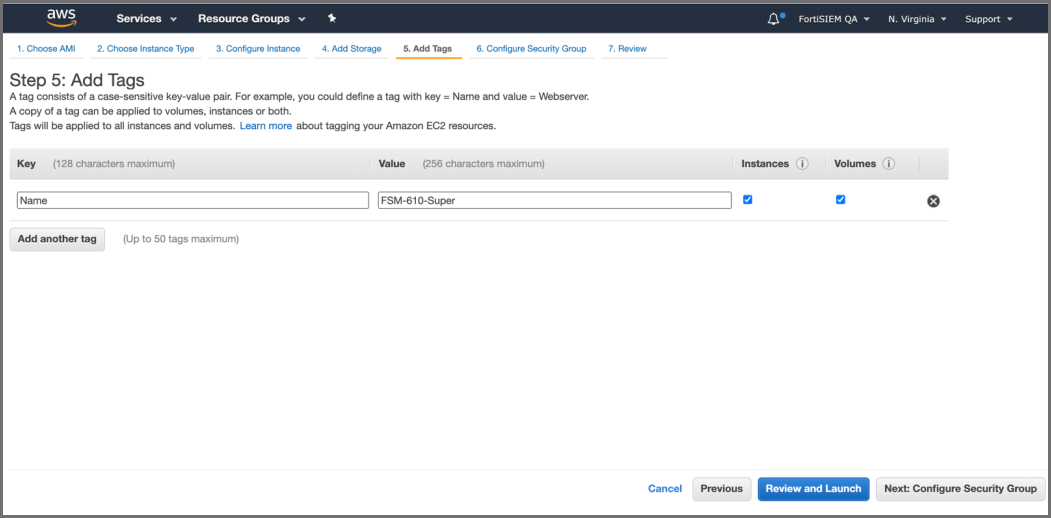Switch to Configure Security Group tab
This screenshot has height=518, width=1051.
531,48
